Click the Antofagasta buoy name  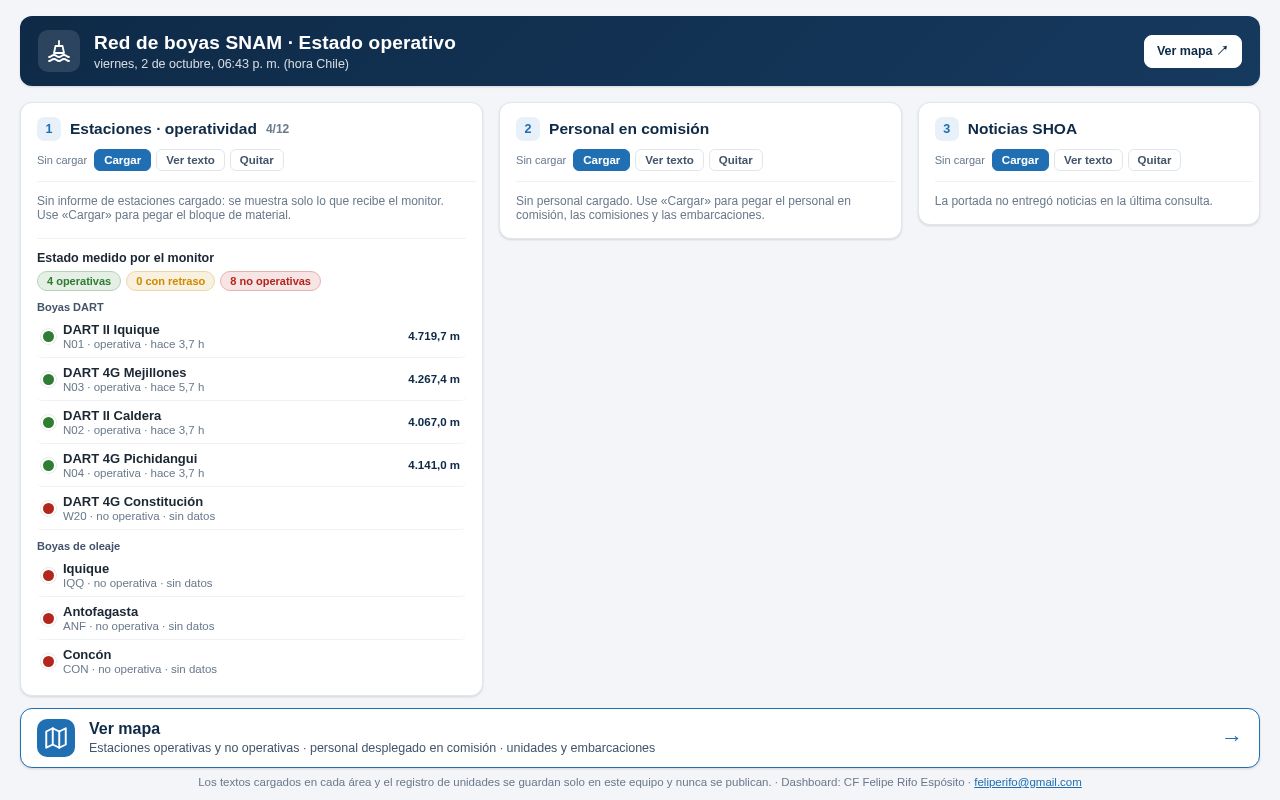[x=100, y=611]
